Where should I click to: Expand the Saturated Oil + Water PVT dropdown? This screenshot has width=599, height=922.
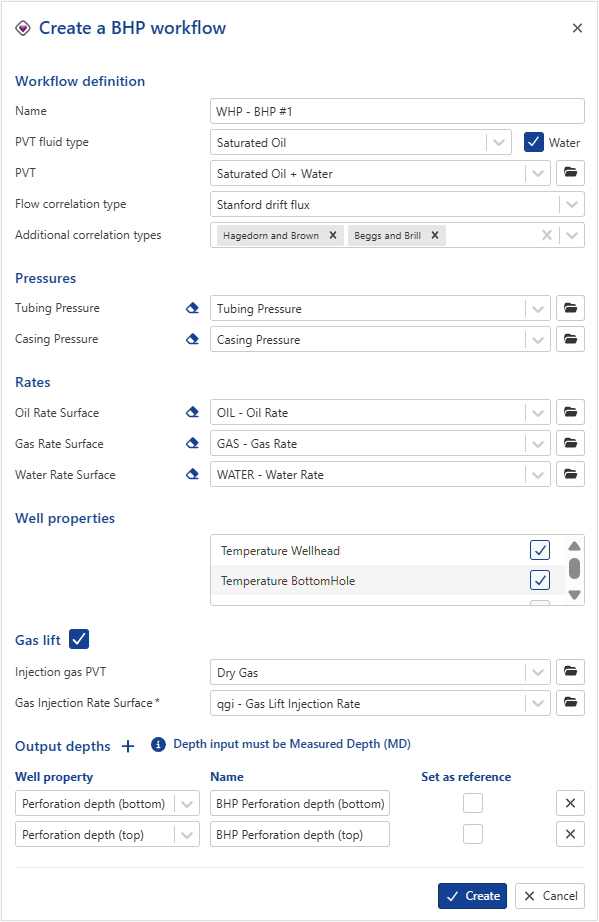coord(538,173)
